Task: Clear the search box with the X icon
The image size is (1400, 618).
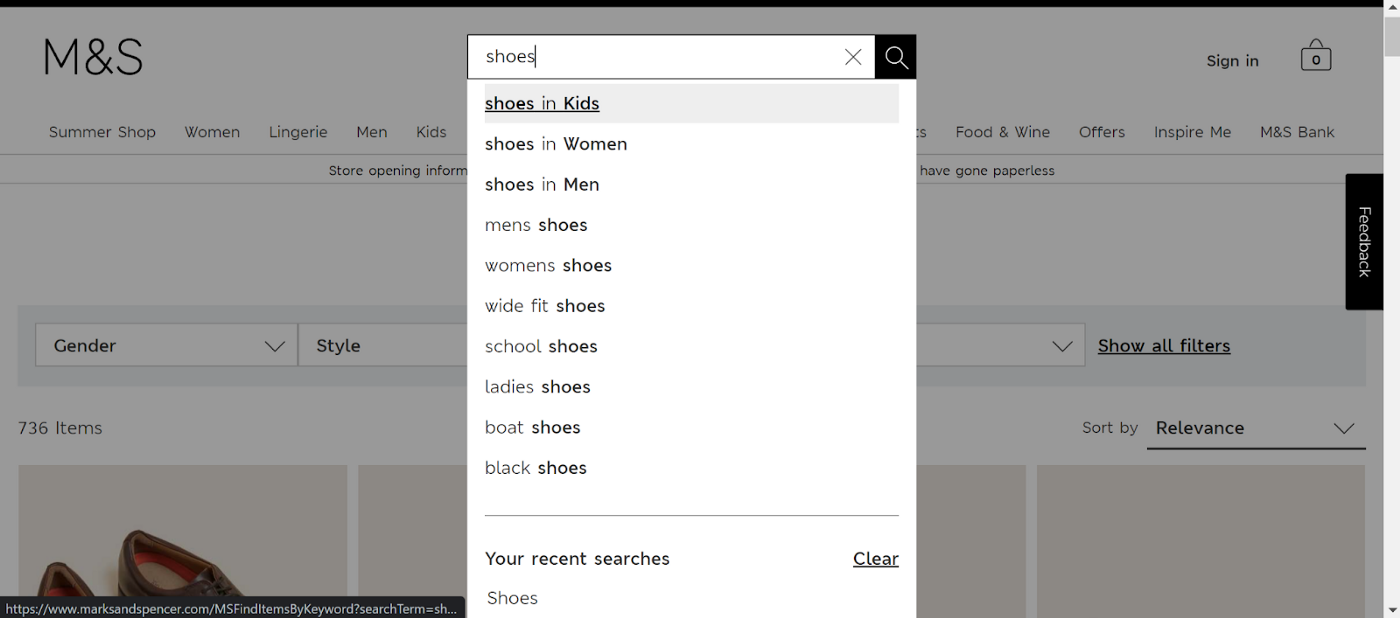Action: coord(853,57)
